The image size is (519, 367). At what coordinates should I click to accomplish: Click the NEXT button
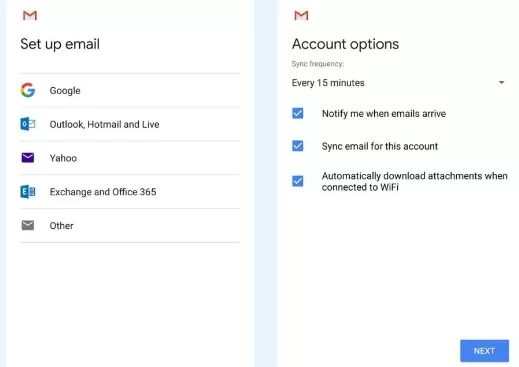tap(484, 351)
